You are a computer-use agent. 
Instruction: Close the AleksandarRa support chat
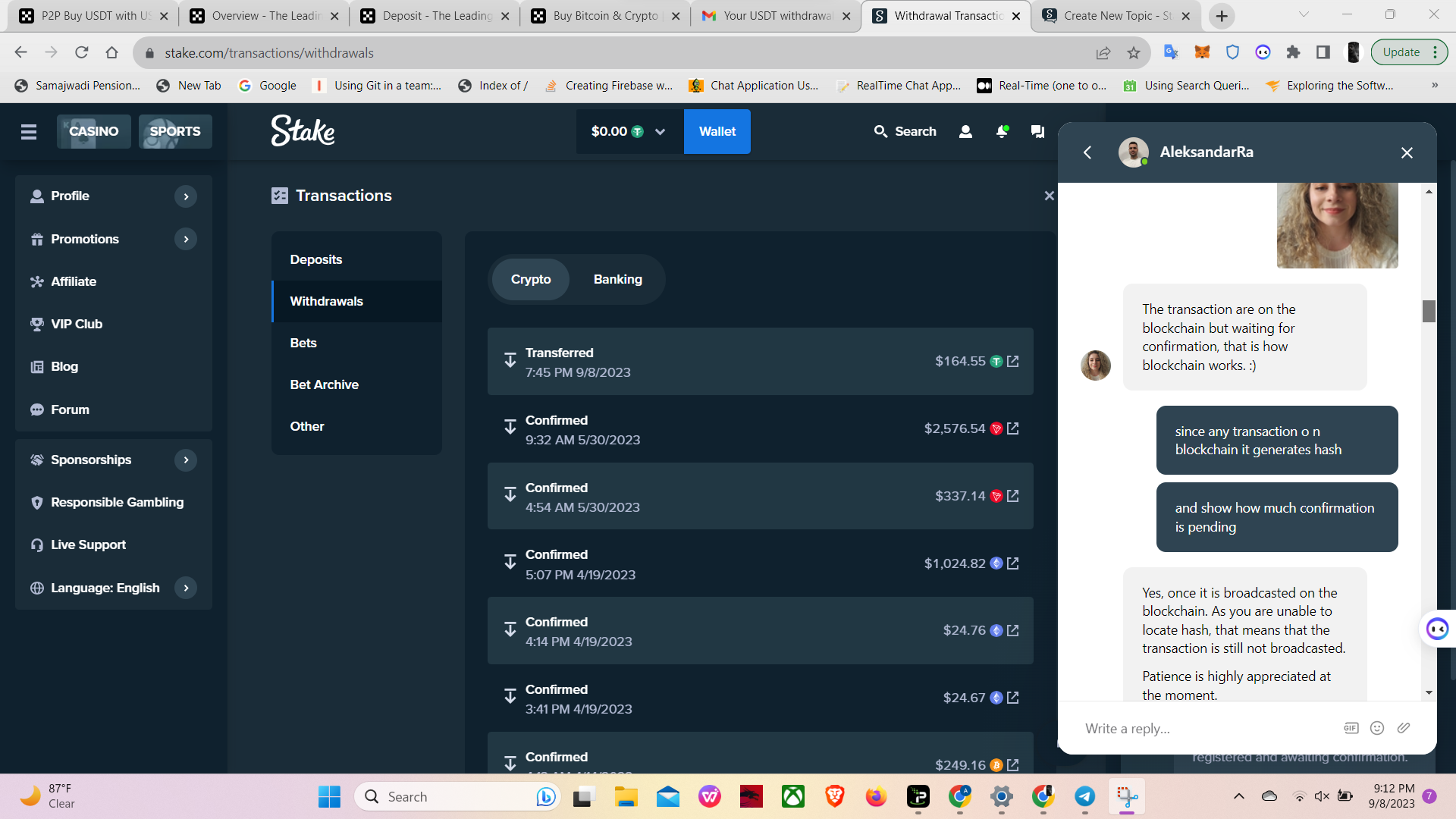(1407, 152)
